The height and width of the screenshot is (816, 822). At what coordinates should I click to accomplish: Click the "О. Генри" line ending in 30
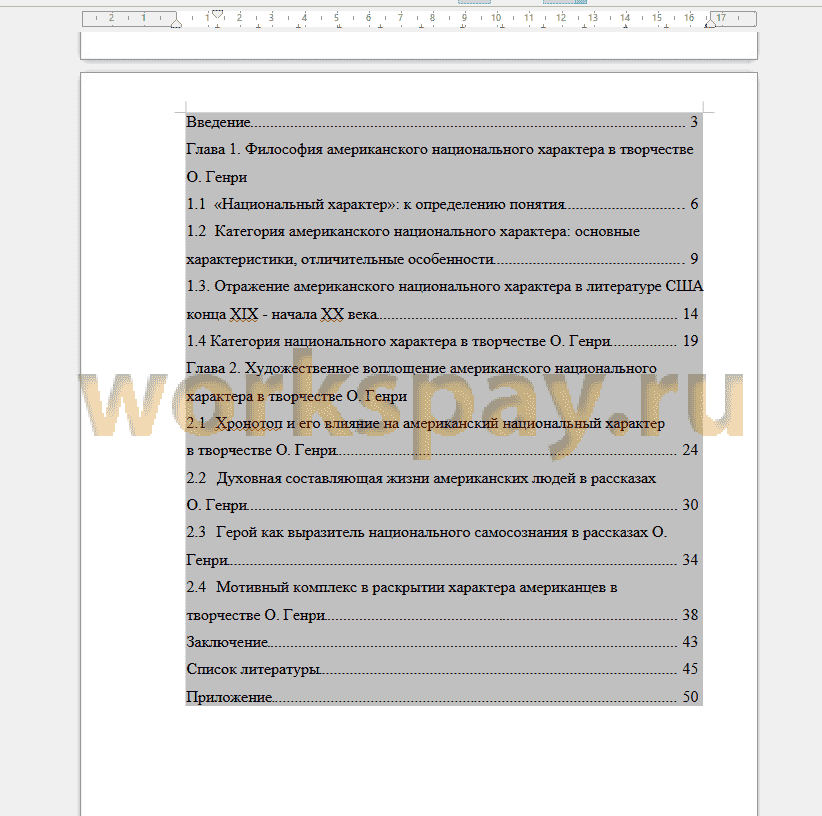coord(442,505)
